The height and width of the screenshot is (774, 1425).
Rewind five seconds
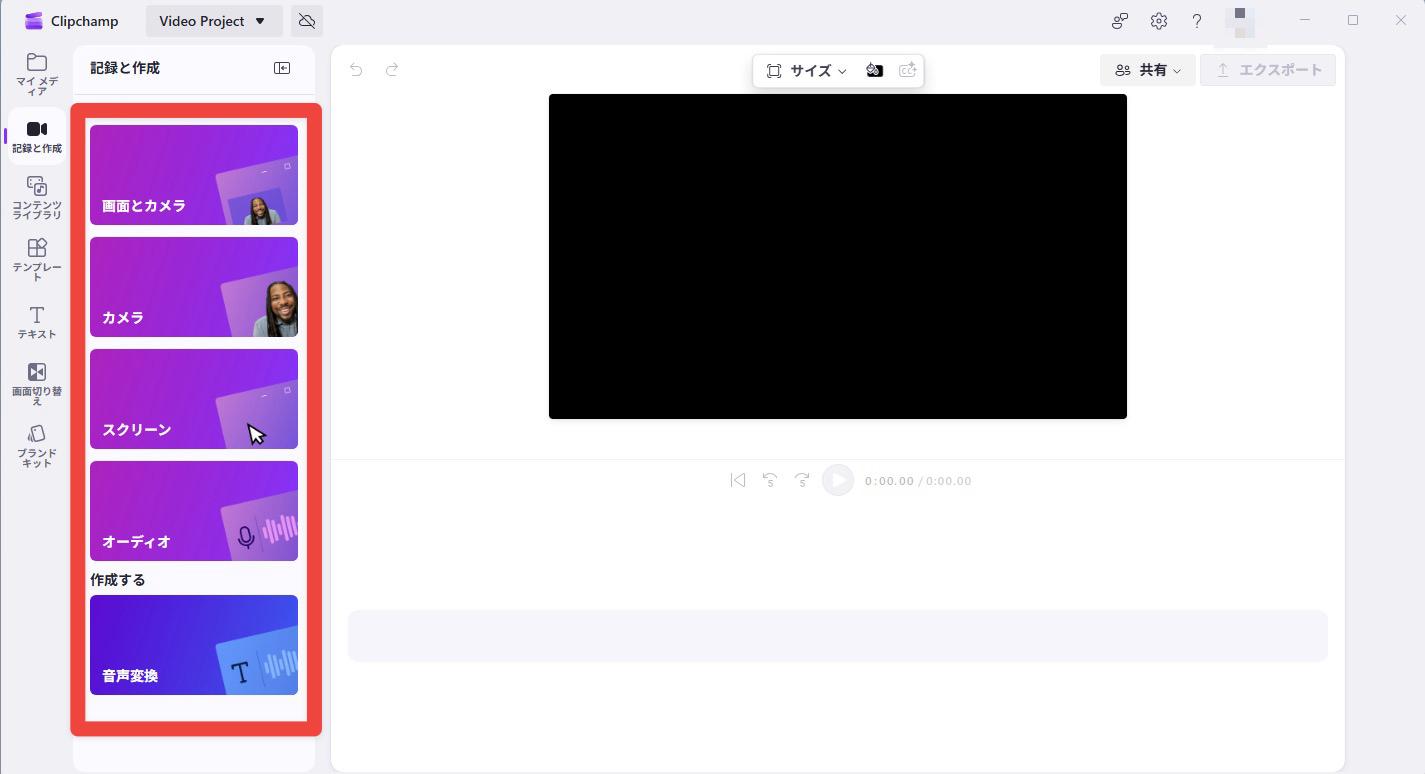(x=770, y=480)
